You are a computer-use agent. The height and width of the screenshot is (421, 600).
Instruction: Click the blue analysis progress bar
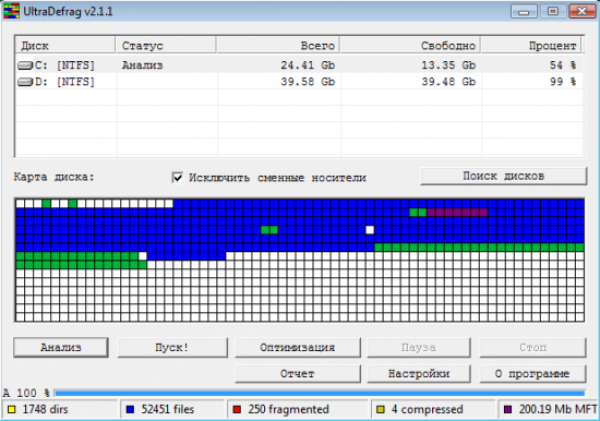click(320, 393)
